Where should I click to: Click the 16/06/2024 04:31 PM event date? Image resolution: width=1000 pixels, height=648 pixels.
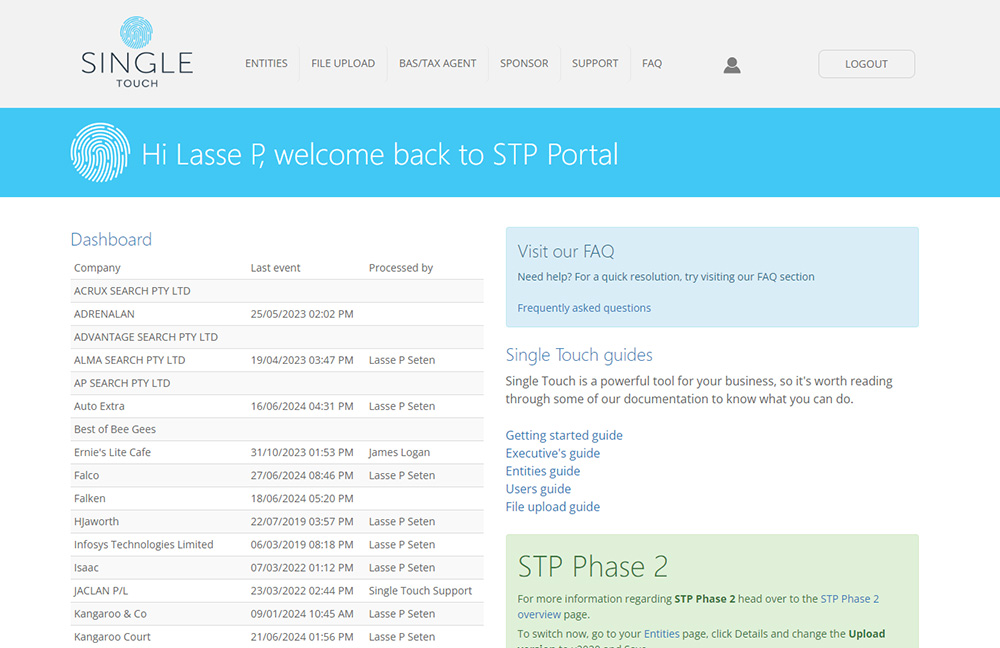(302, 406)
